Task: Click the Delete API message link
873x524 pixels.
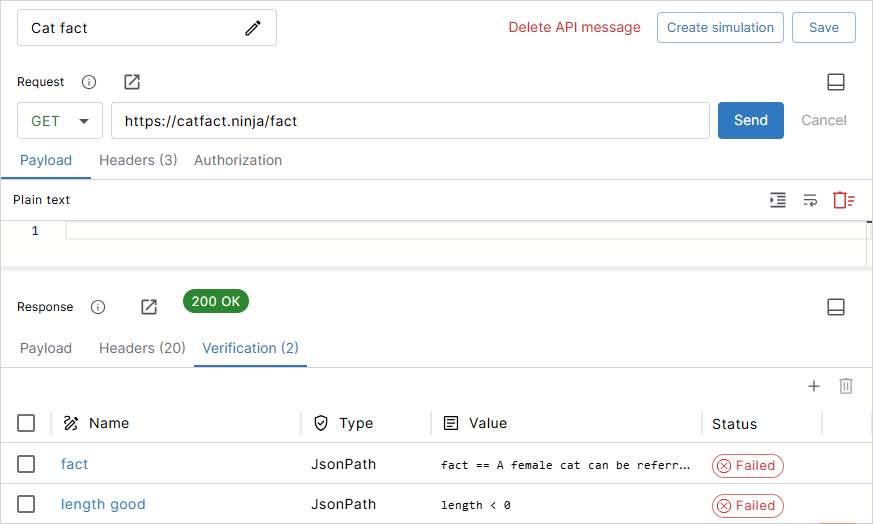Action: tap(574, 28)
